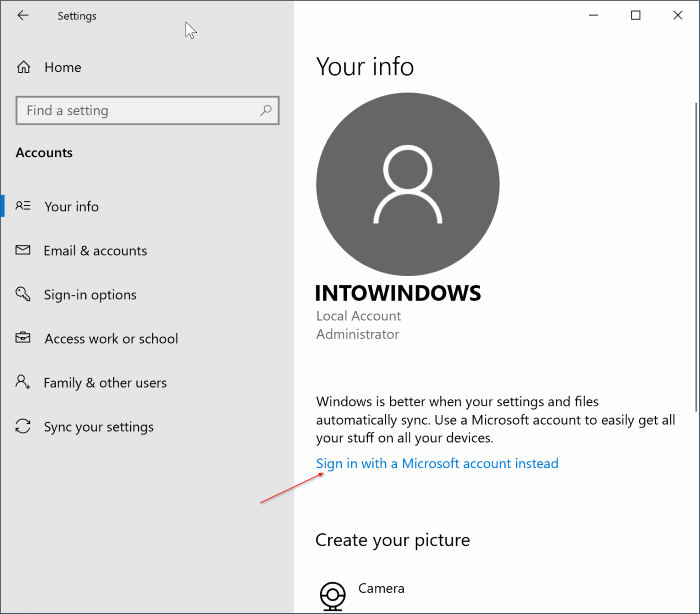Open Access work or school
700x614 pixels.
point(111,338)
